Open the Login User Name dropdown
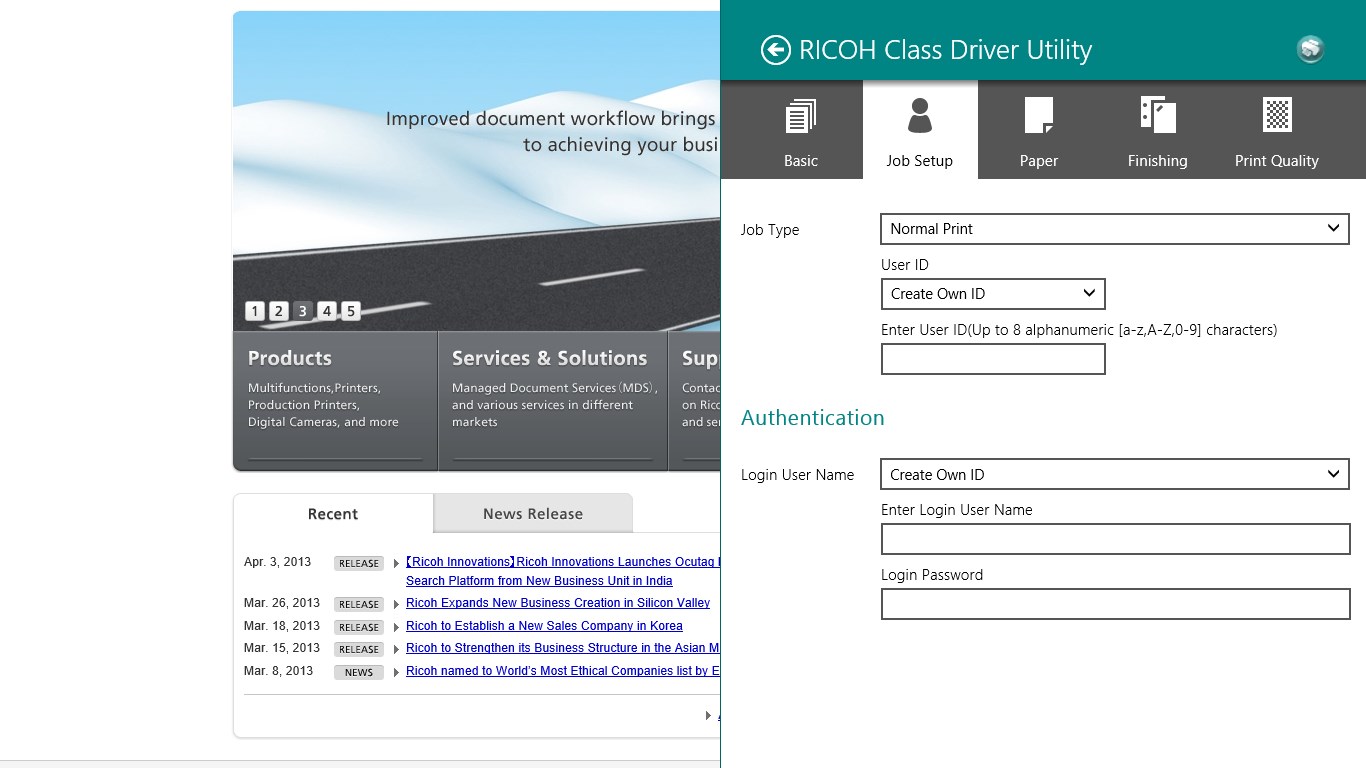Screen dimensions: 1366x768 (x=1115, y=474)
